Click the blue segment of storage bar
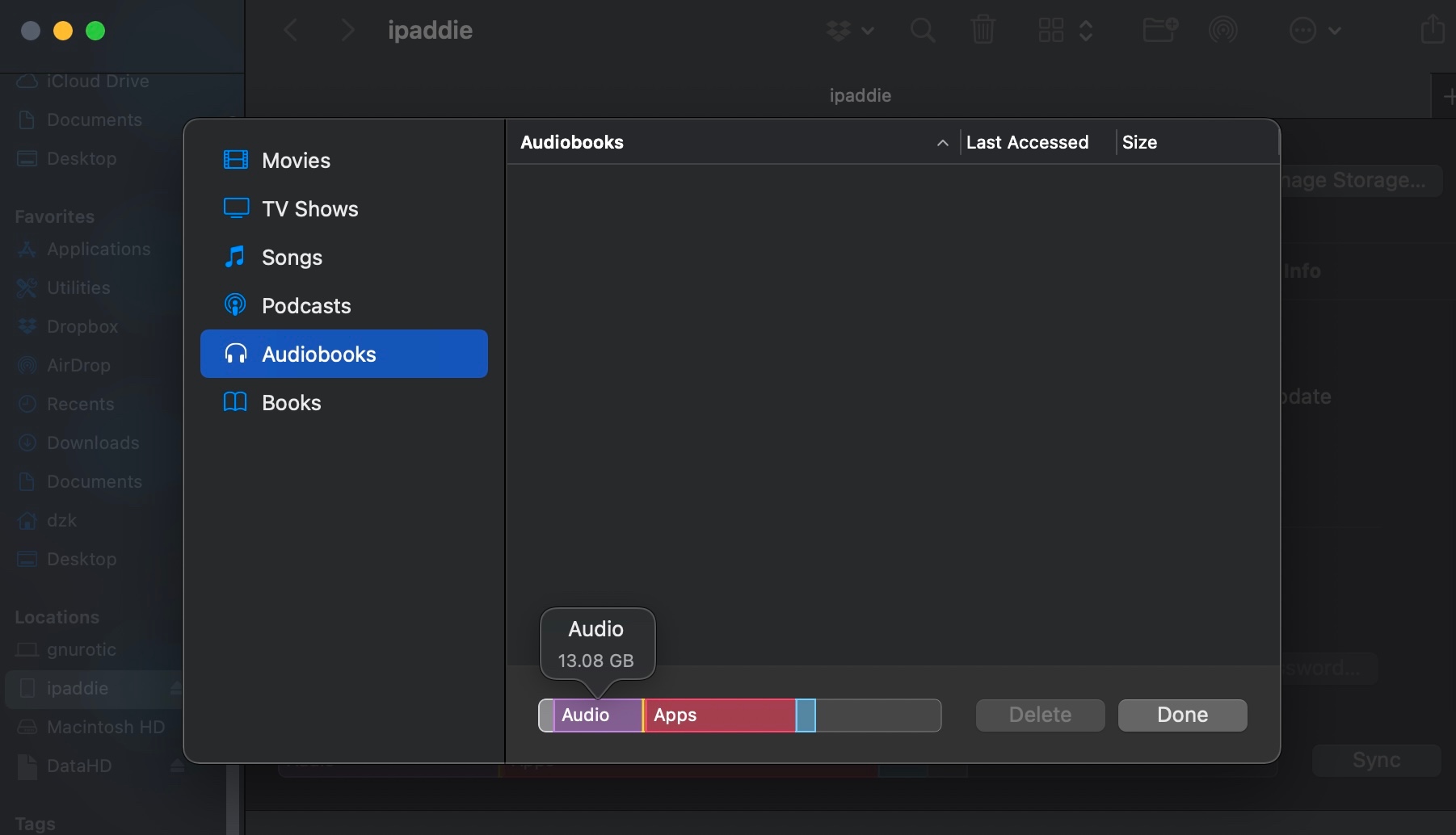 (806, 715)
